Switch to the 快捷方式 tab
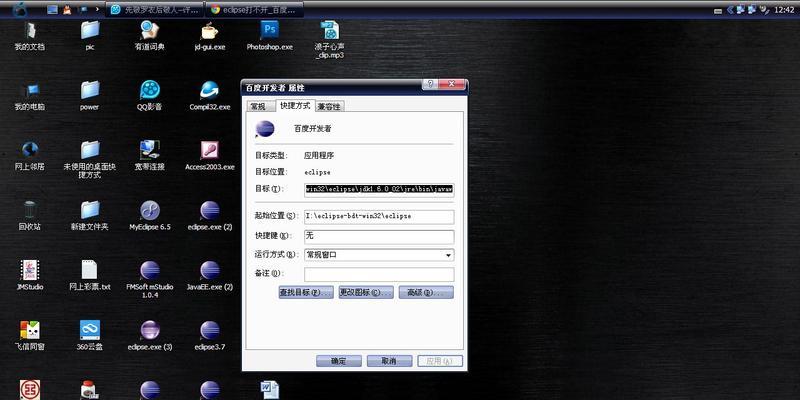Screen dimensions: 800x400 click(295, 106)
